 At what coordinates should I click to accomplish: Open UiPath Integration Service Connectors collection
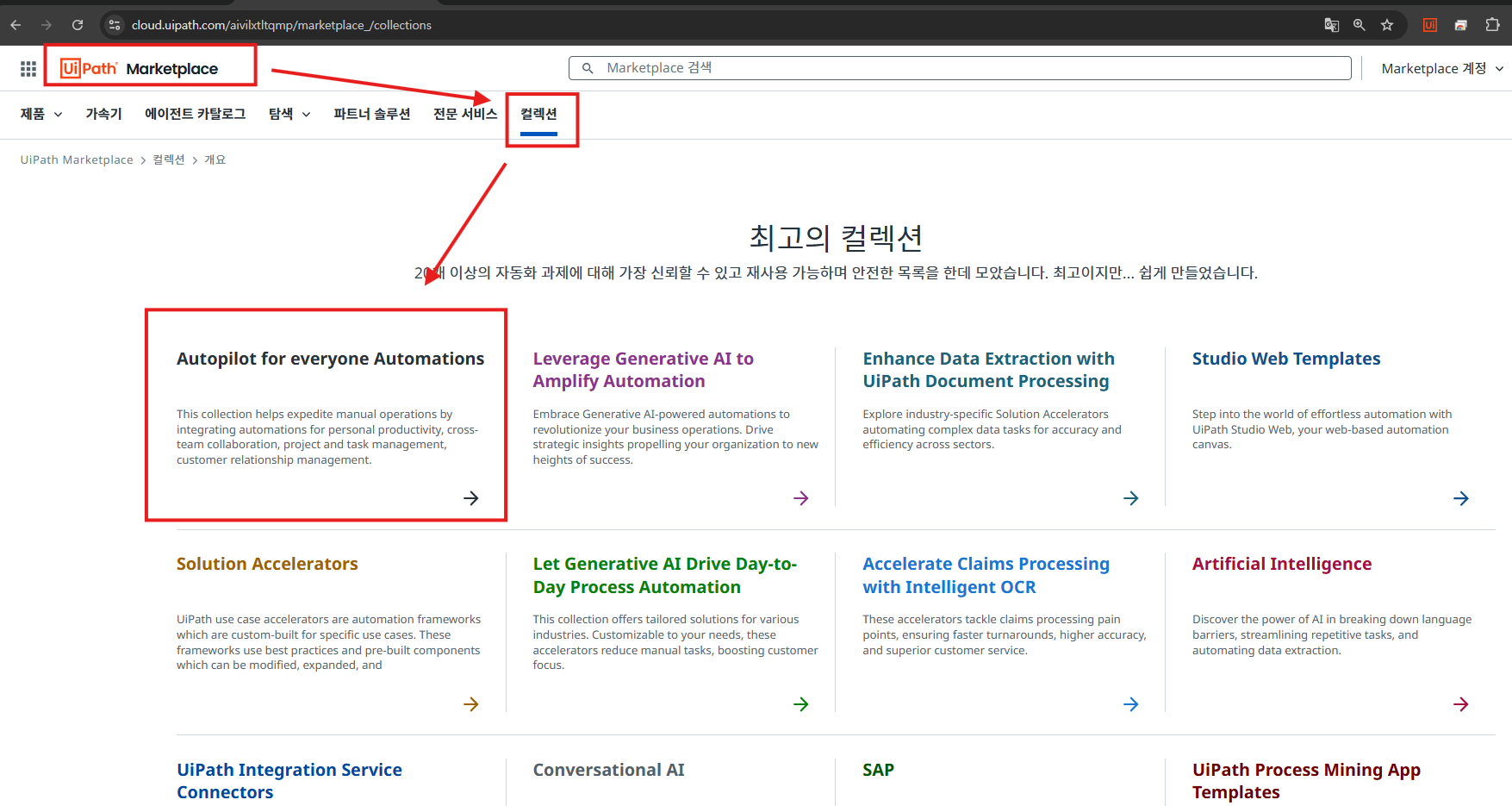[x=289, y=781]
